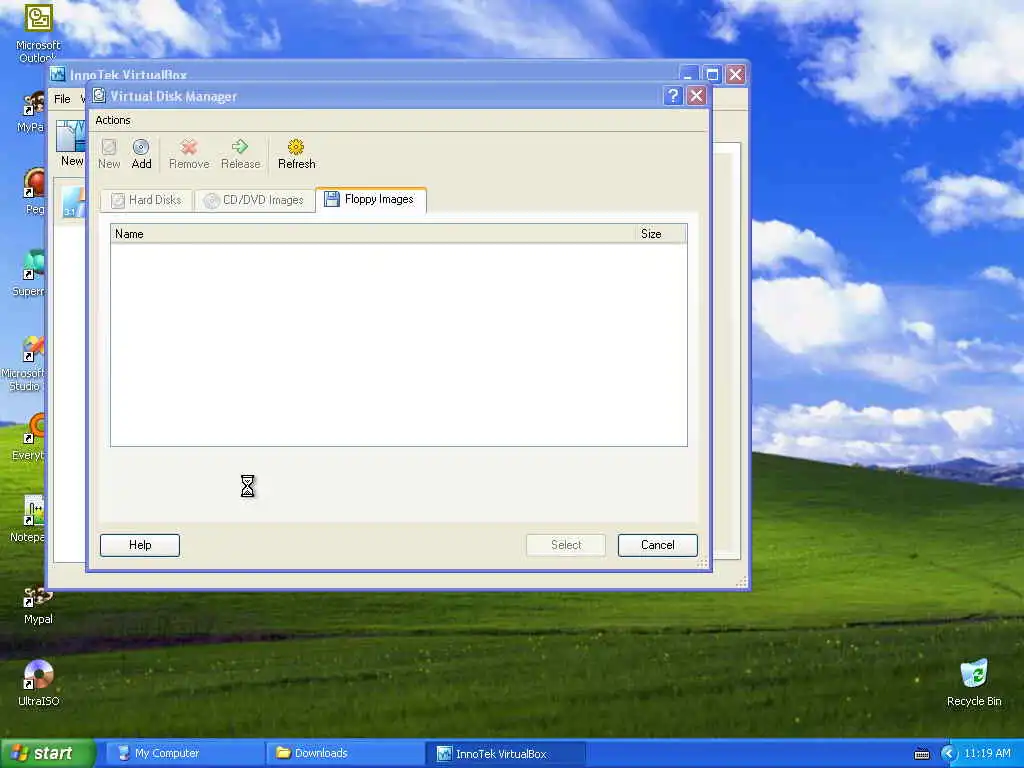Click the keyboard icon in system tray

tap(921, 754)
